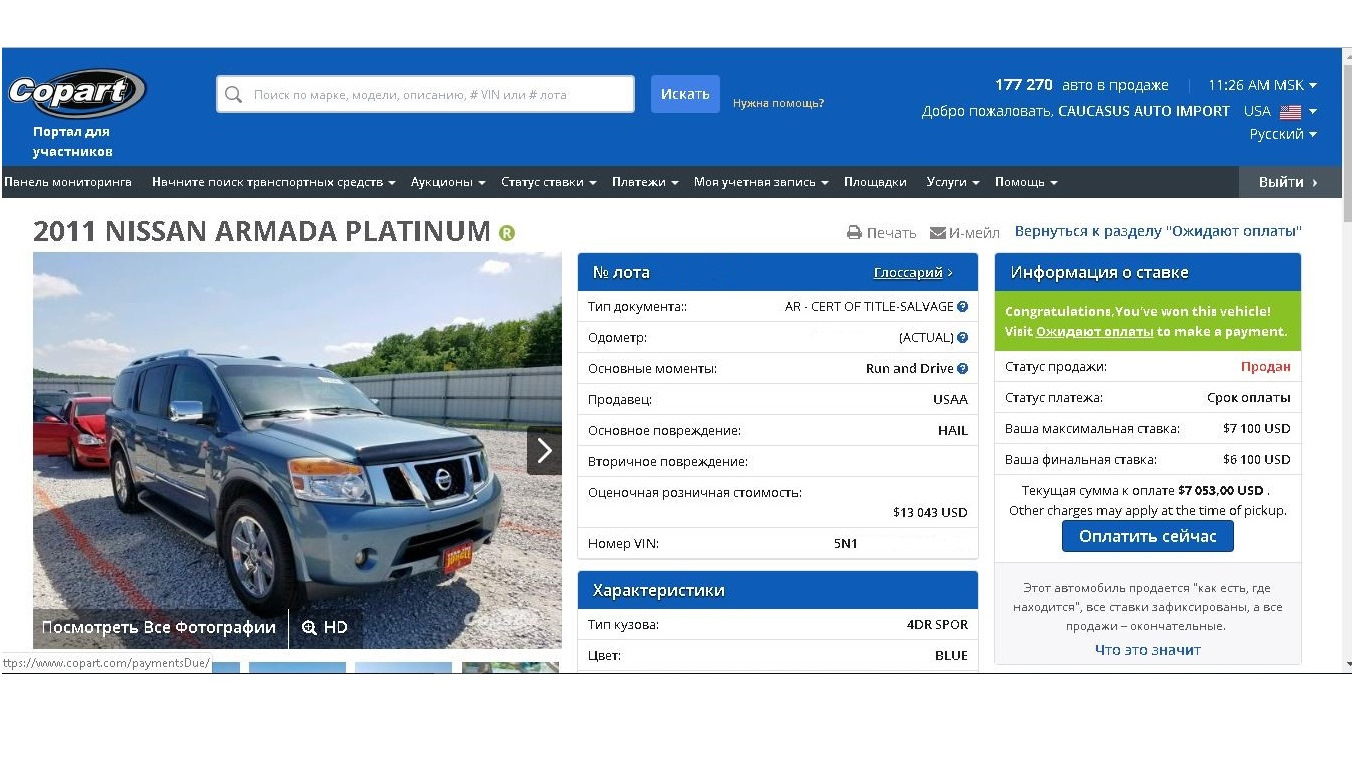
Task: Click the $6 100 USD final bid
Action: 1257,460
